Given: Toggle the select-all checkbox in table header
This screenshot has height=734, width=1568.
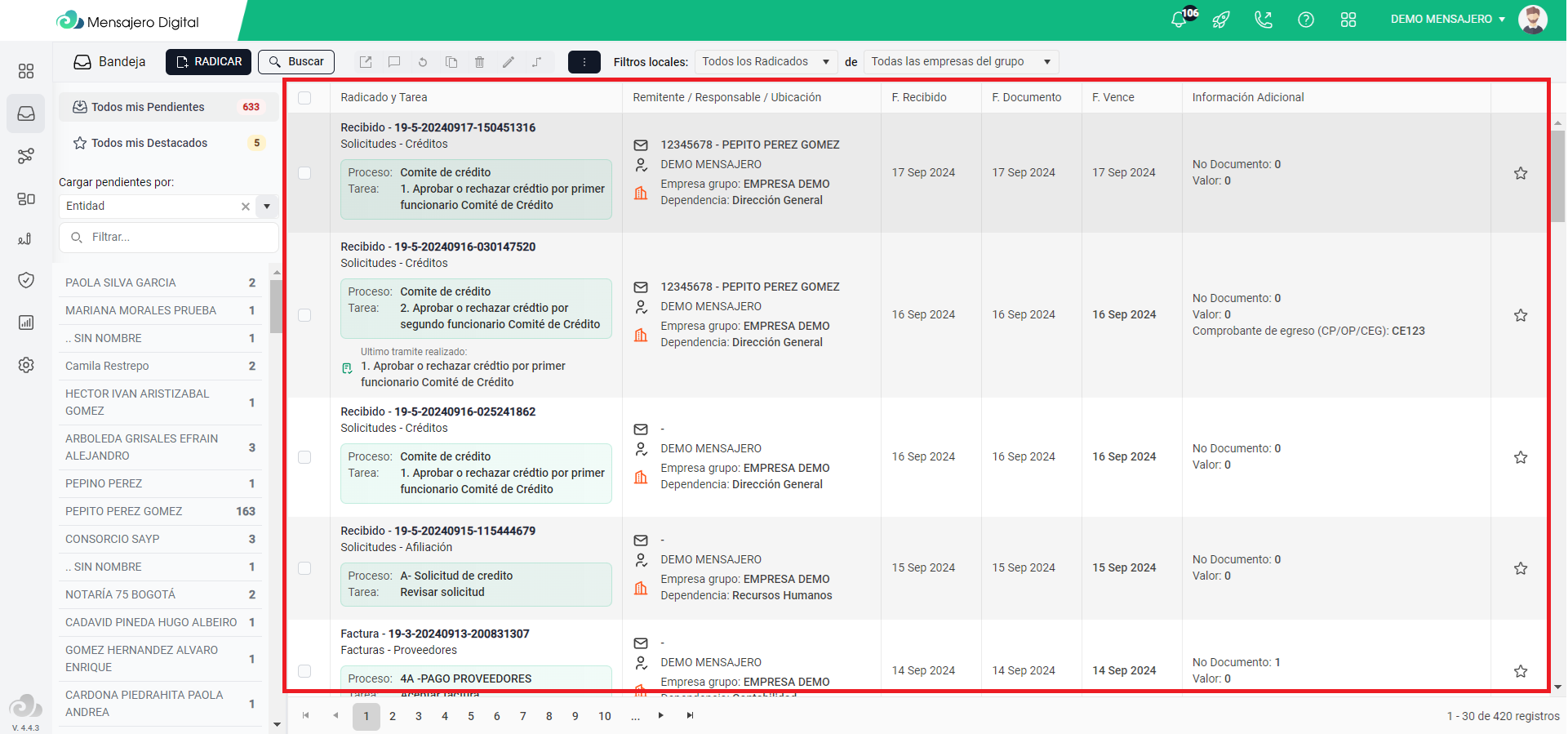Looking at the screenshot, I should 304,98.
